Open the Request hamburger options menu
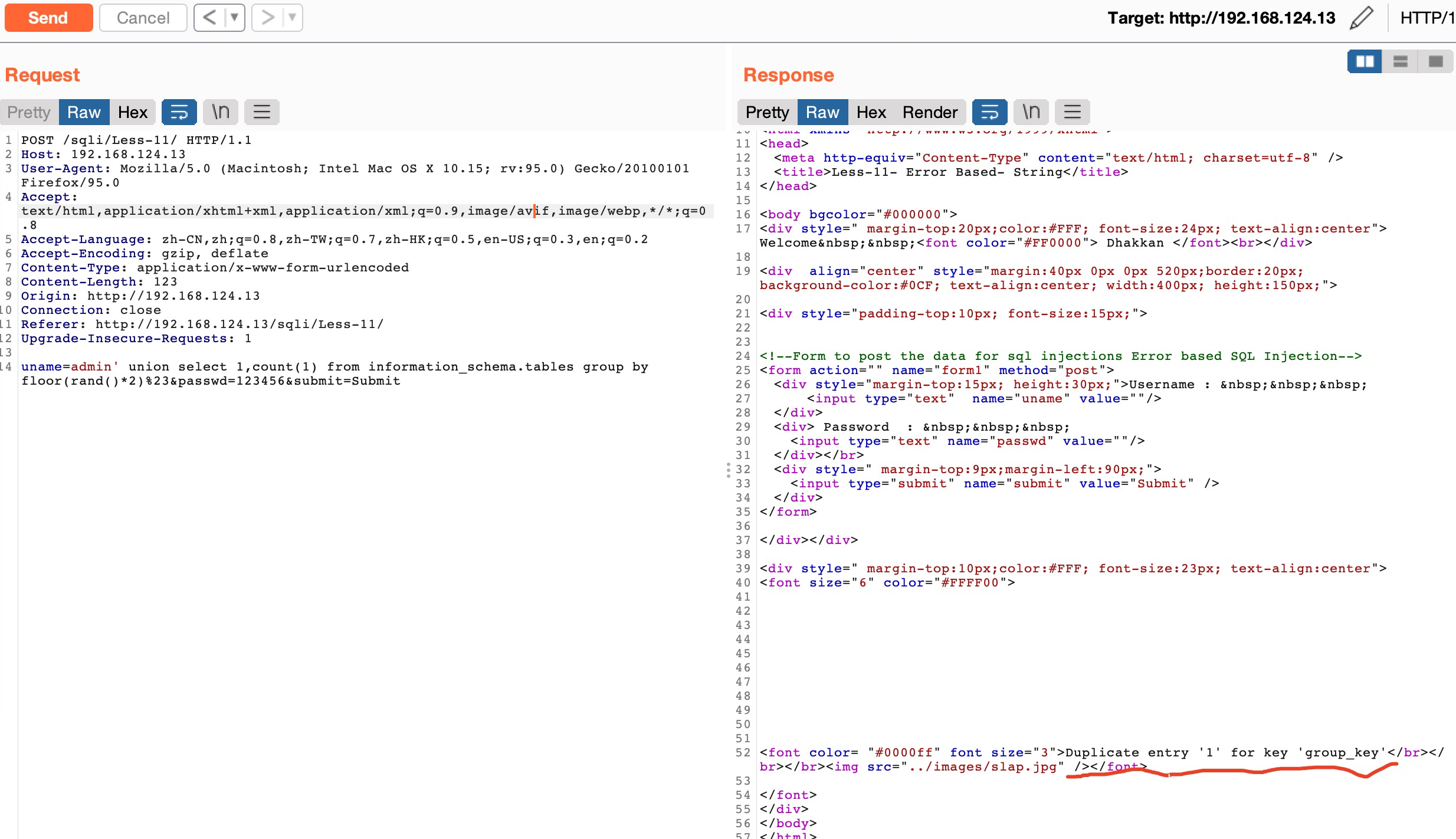 click(261, 112)
